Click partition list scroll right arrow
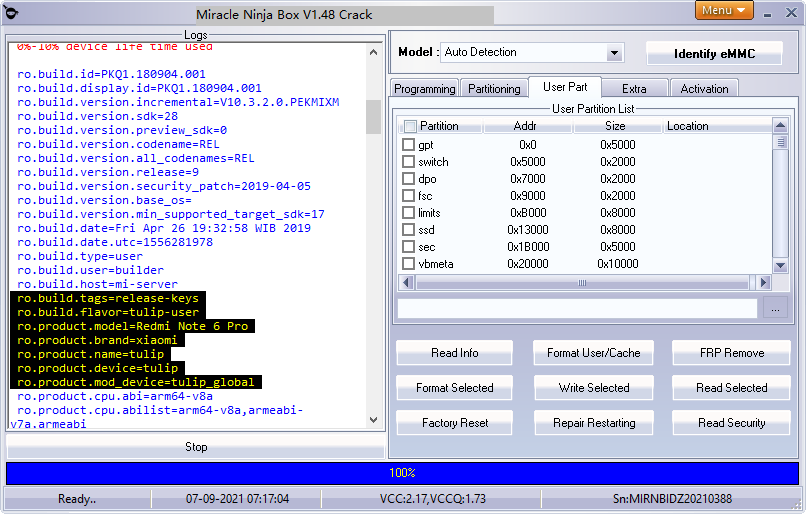The width and height of the screenshot is (806, 514). point(764,282)
